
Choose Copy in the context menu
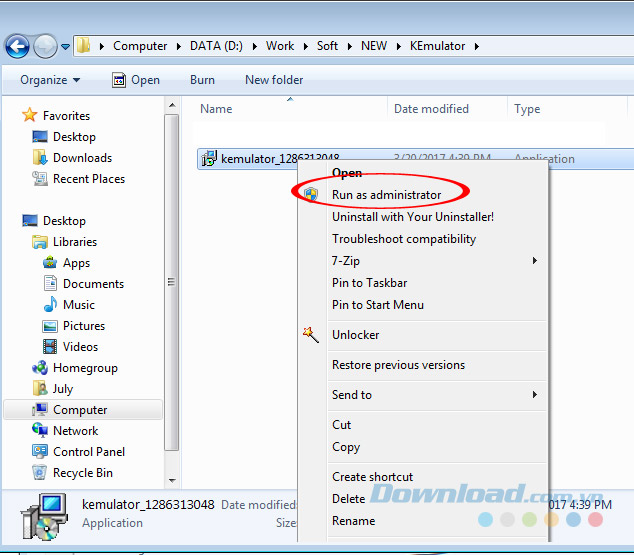[x=346, y=447]
